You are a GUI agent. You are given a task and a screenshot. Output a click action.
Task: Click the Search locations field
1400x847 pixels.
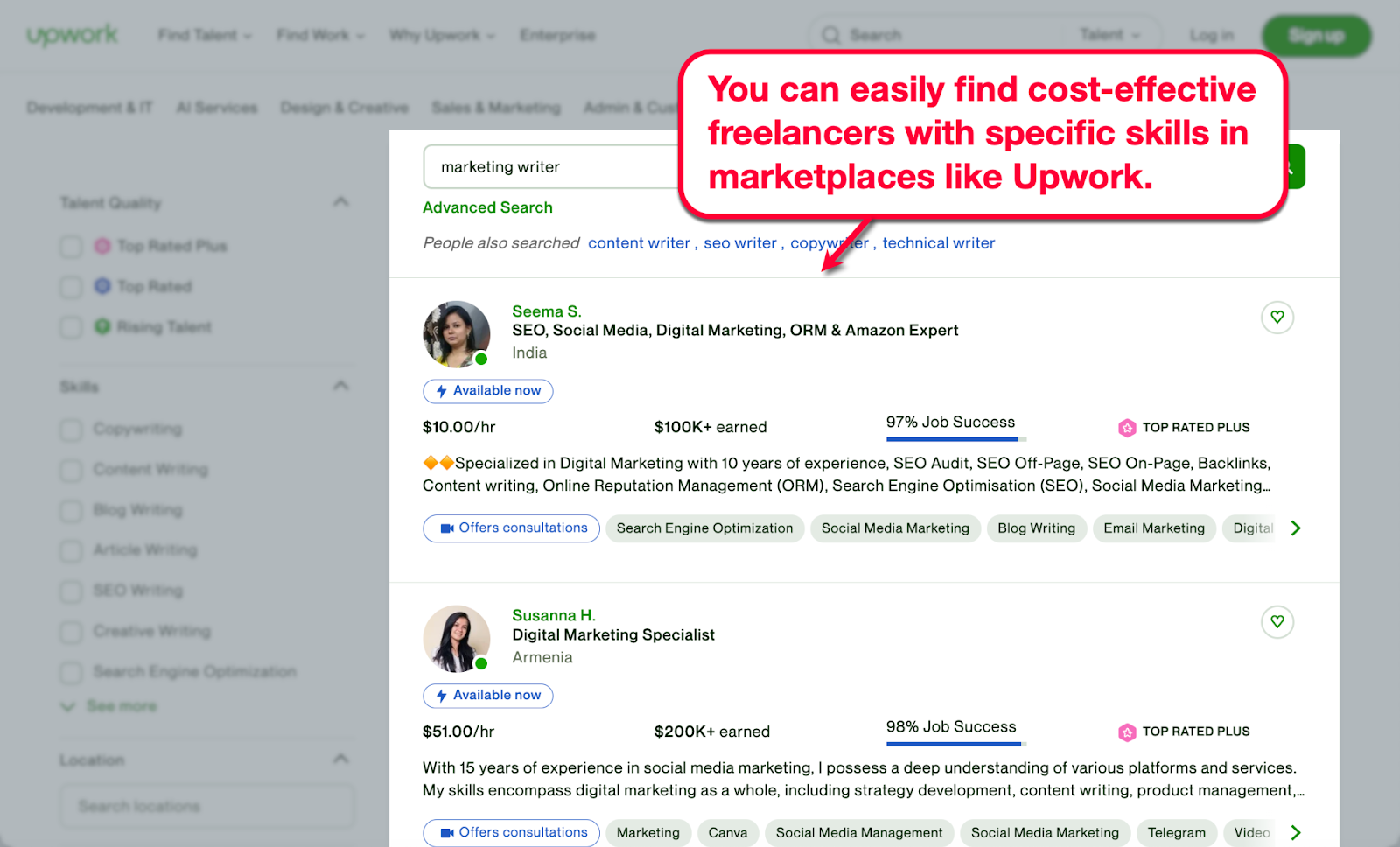point(207,806)
